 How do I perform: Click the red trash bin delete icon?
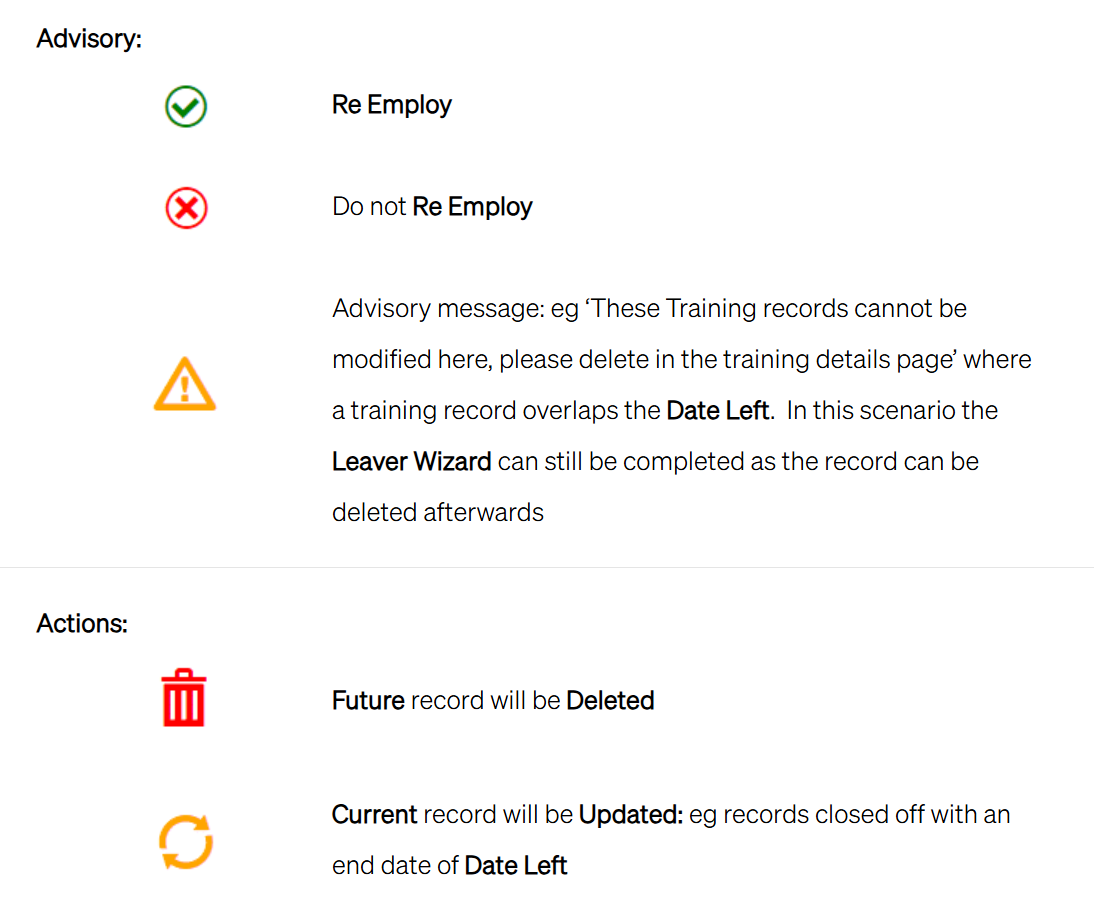(184, 698)
